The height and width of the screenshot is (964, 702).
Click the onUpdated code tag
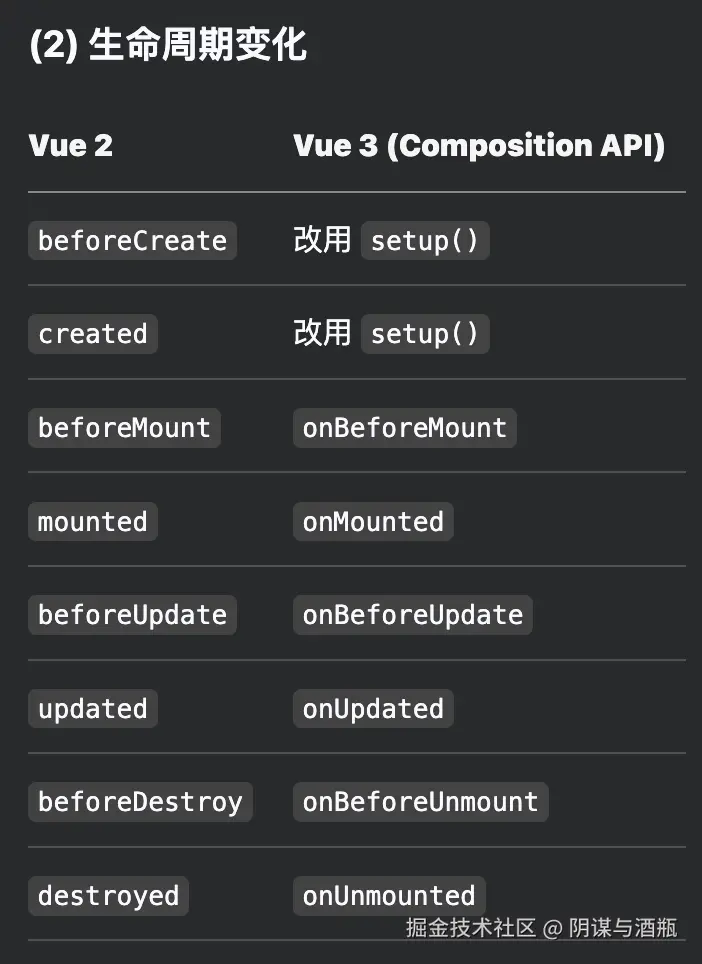pos(373,709)
